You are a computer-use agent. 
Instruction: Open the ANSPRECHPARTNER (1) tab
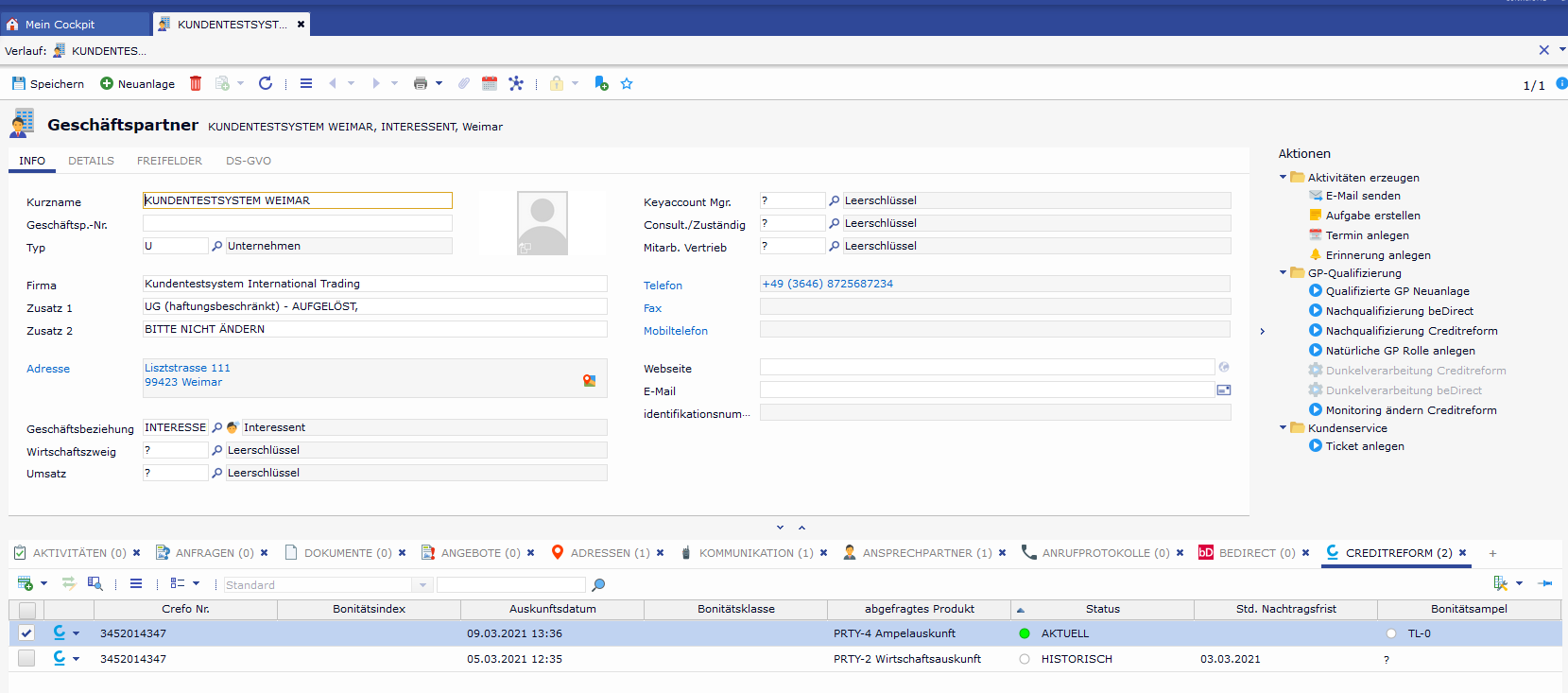pos(926,553)
